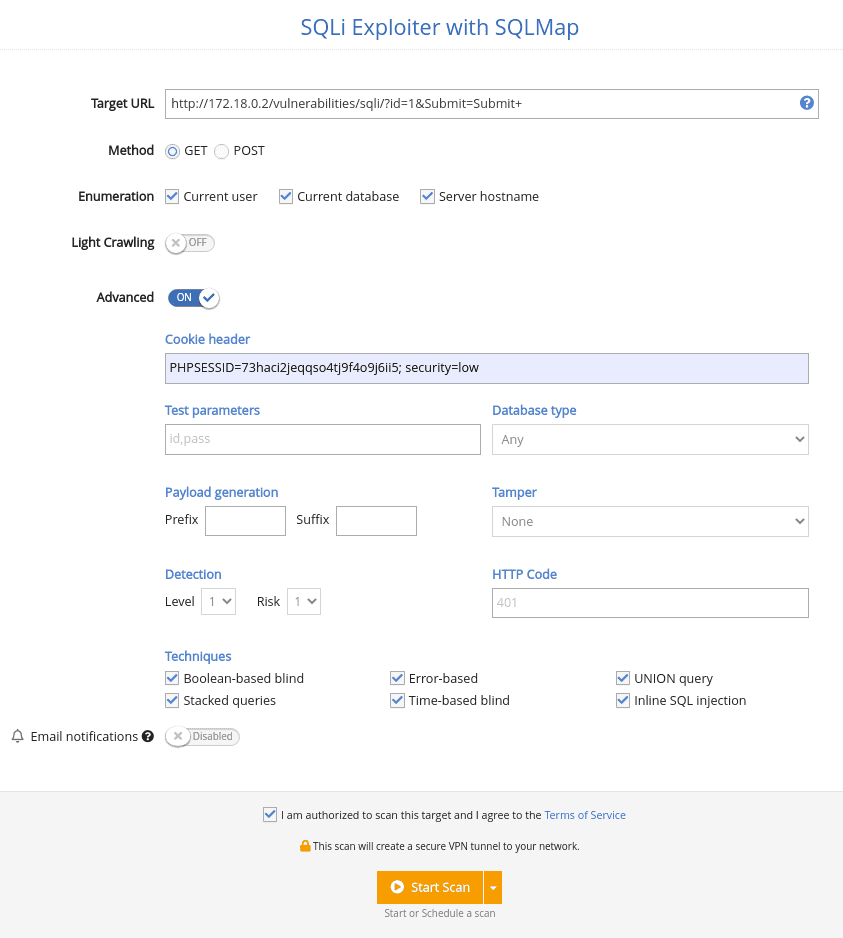Select the POST method radio button
Image resolution: width=843 pixels, height=938 pixels.
[x=220, y=150]
